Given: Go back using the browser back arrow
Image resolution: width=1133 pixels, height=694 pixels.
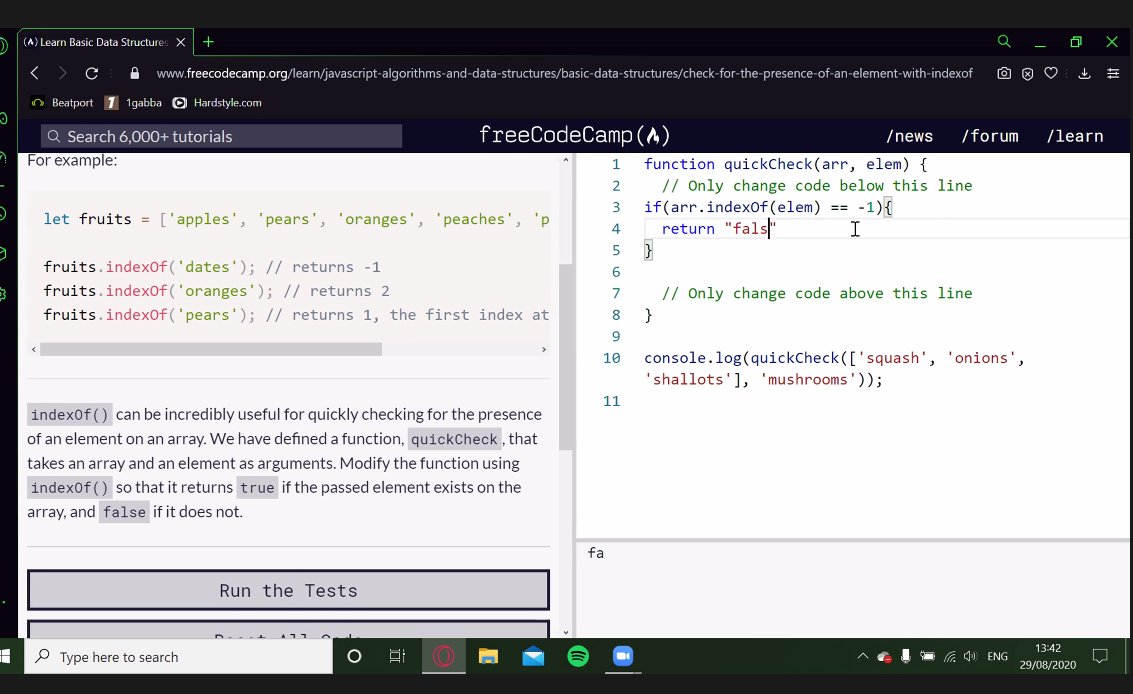Looking at the screenshot, I should 34,73.
